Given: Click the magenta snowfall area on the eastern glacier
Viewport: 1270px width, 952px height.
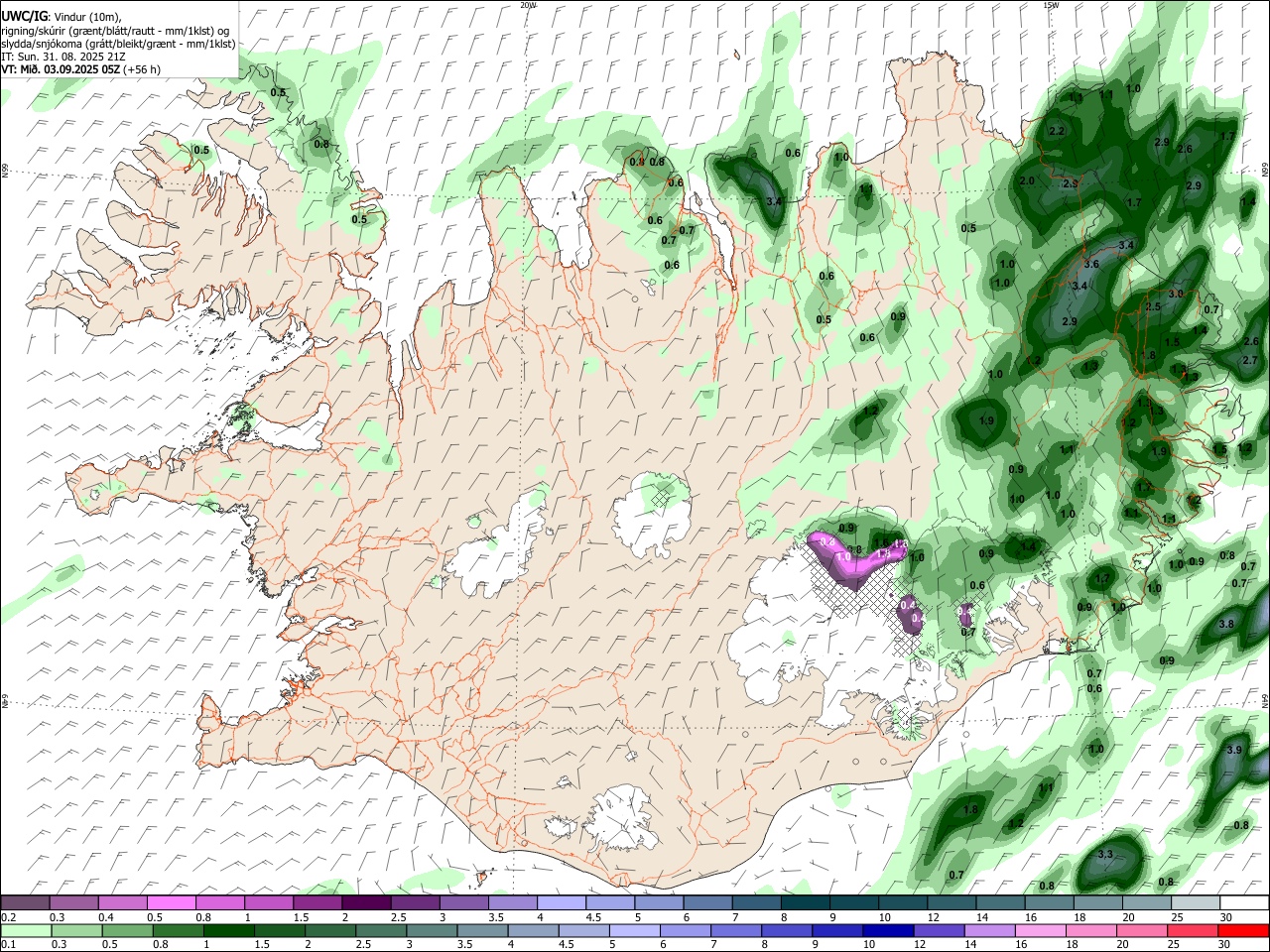Looking at the screenshot, I should [x=855, y=558].
